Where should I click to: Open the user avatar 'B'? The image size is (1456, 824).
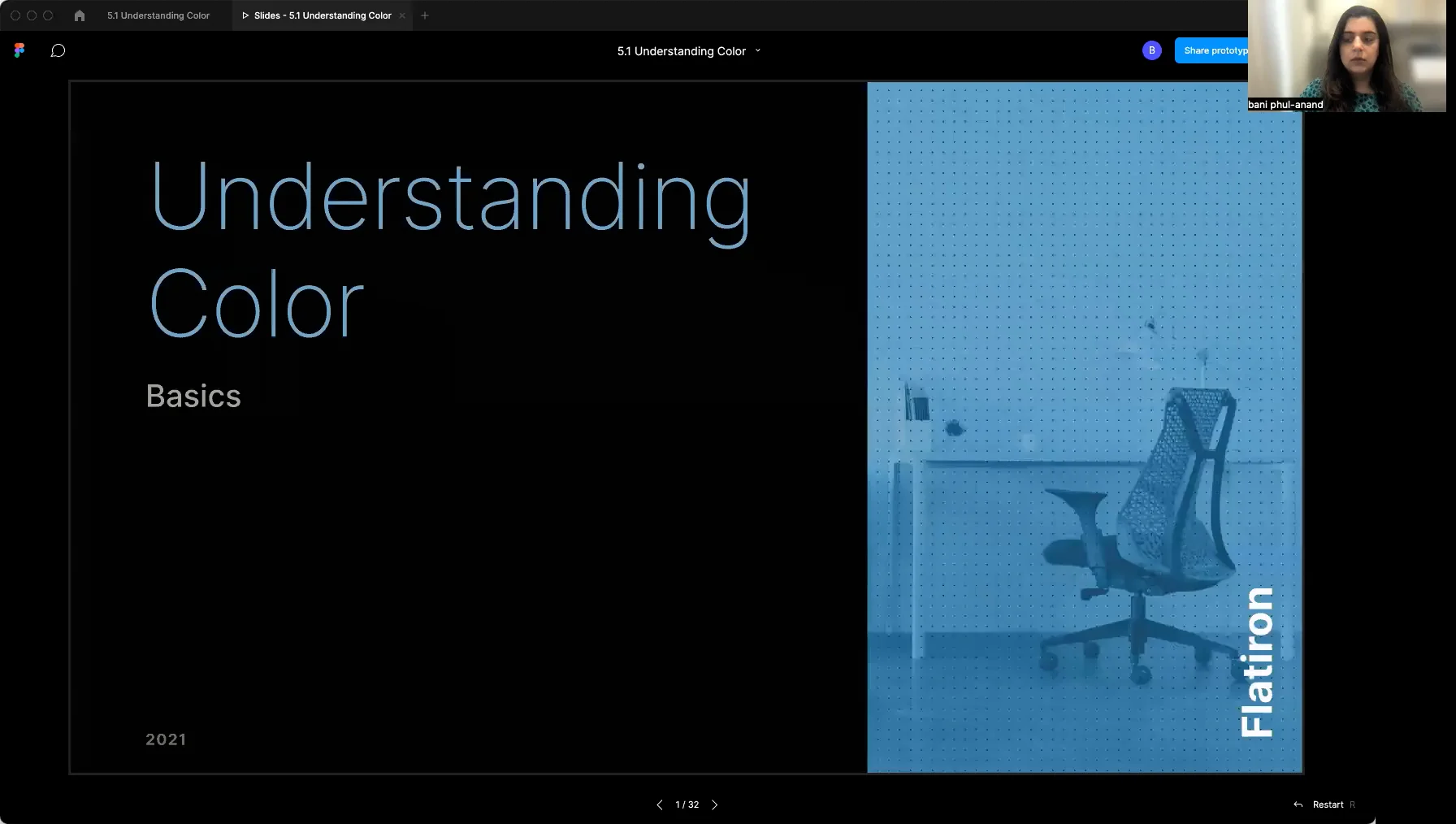(x=1151, y=50)
